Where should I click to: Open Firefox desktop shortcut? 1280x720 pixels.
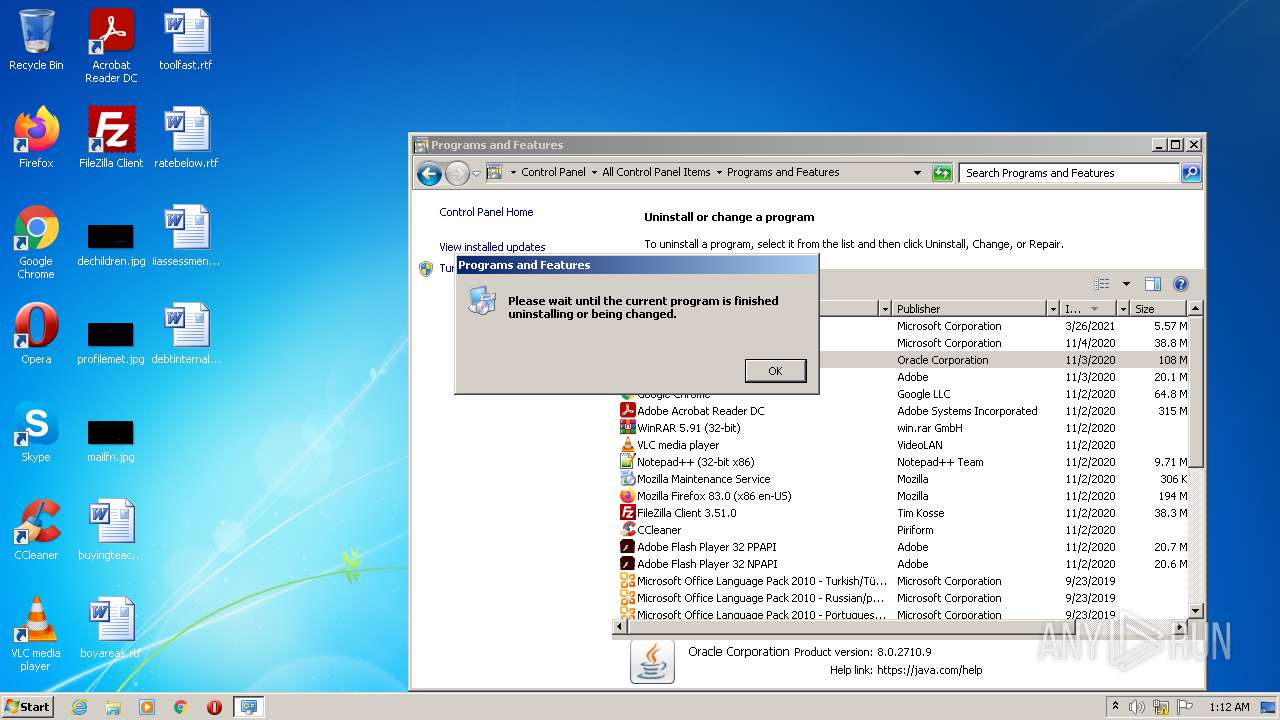click(36, 138)
